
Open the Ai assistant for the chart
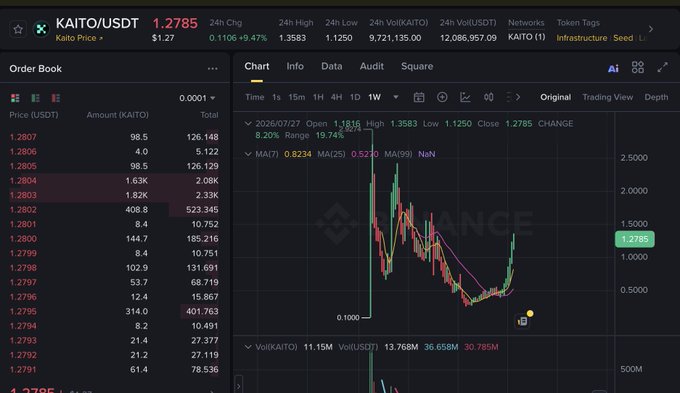[613, 68]
